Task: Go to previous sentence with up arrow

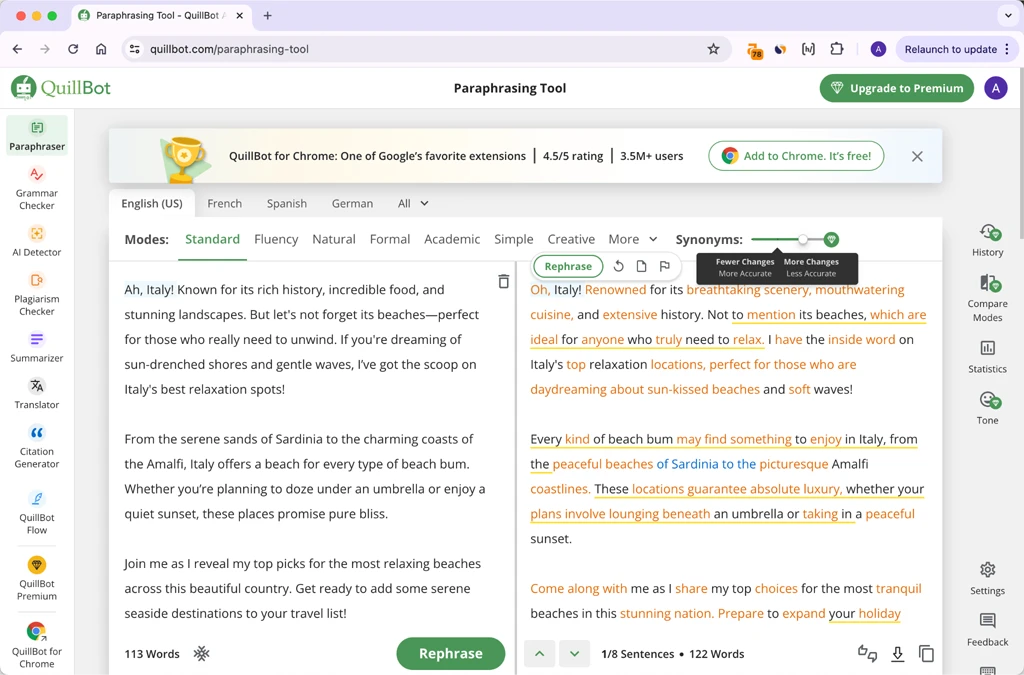Action: (x=539, y=653)
